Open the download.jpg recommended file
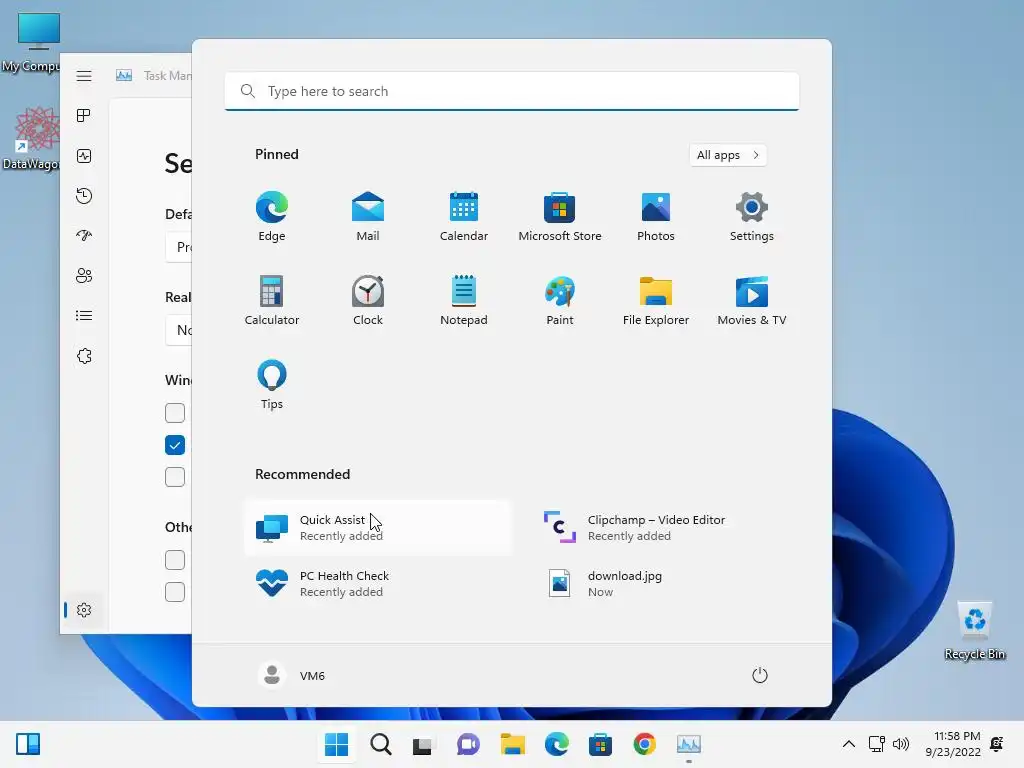The image size is (1024, 768). [666, 584]
